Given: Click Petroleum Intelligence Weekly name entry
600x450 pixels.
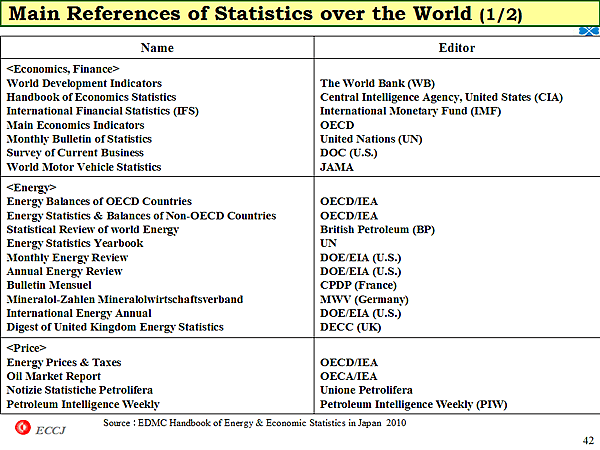Looking at the screenshot, I should 83,404.
